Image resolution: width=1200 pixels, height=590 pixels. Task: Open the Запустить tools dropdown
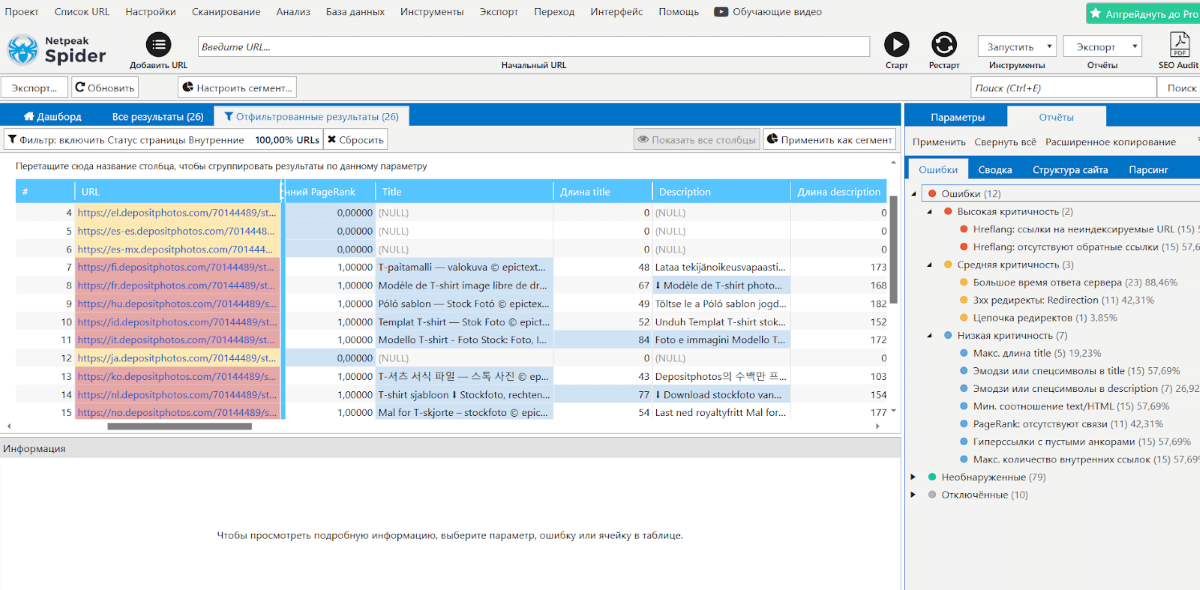click(1017, 46)
